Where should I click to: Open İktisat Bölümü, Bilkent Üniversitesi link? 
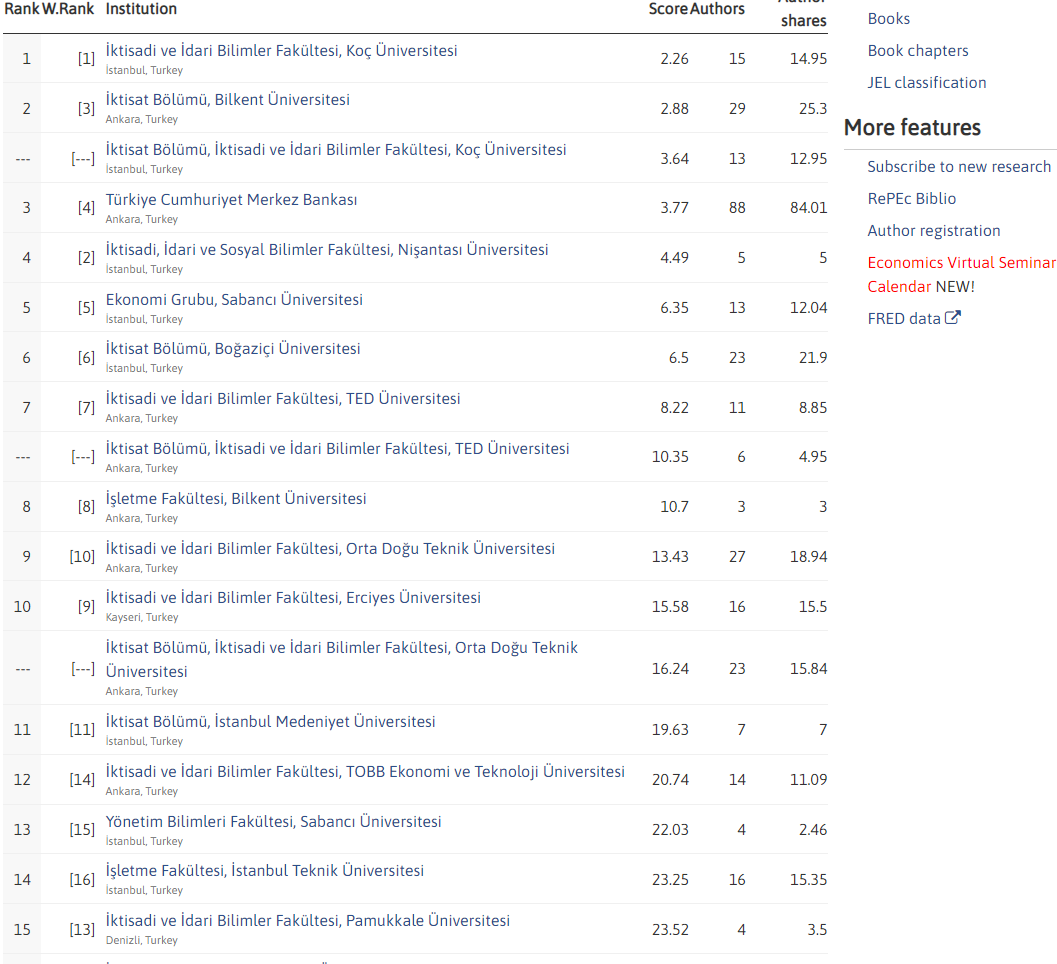[228, 100]
